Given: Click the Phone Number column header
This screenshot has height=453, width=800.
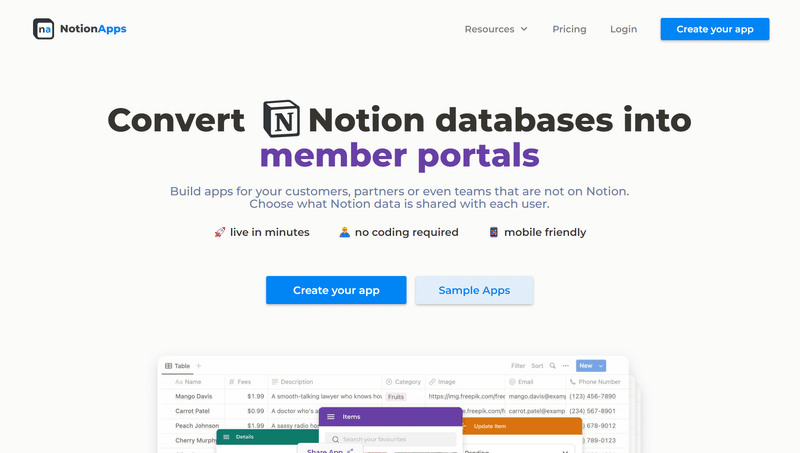Looking at the screenshot, I should [597, 382].
